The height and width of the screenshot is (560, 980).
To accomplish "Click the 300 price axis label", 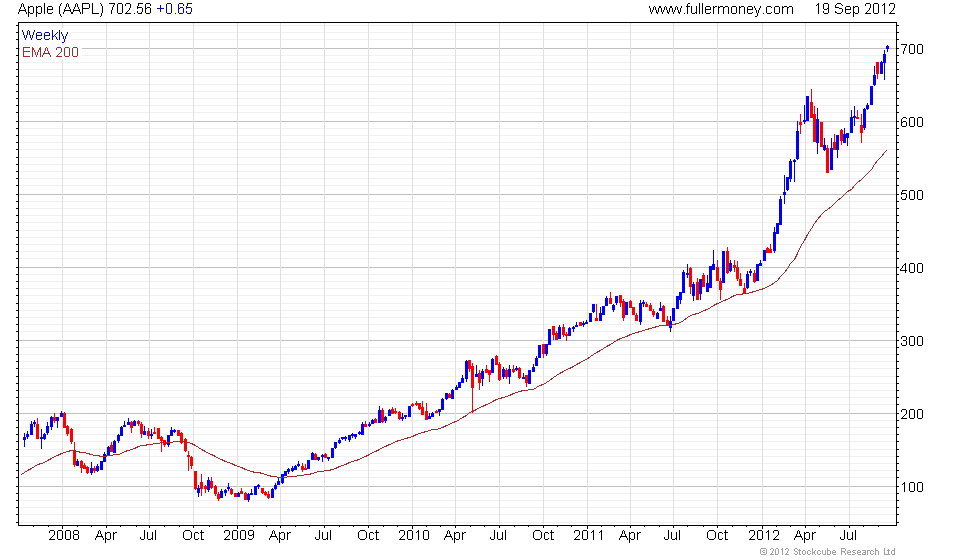I will [912, 341].
